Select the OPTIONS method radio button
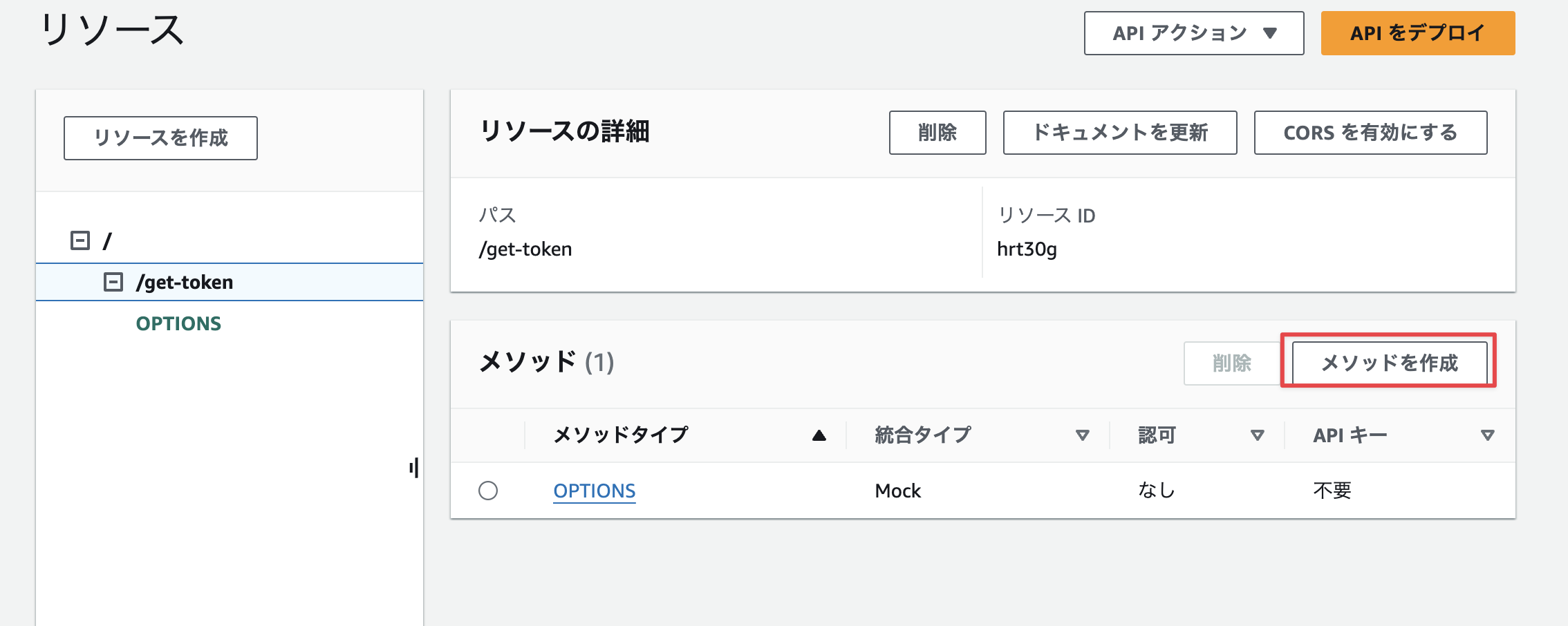Viewport: 1568px width, 626px height. pyautogui.click(x=488, y=491)
